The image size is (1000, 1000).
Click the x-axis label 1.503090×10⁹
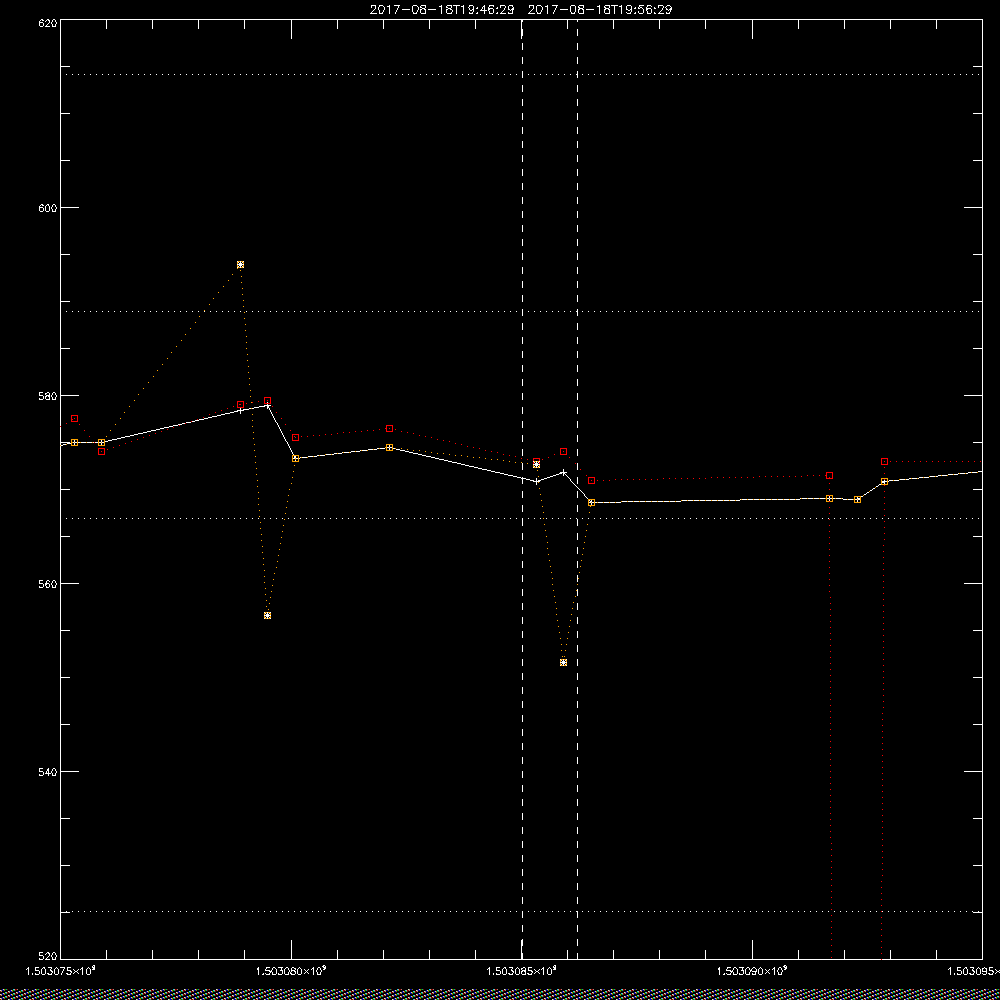coord(753,971)
